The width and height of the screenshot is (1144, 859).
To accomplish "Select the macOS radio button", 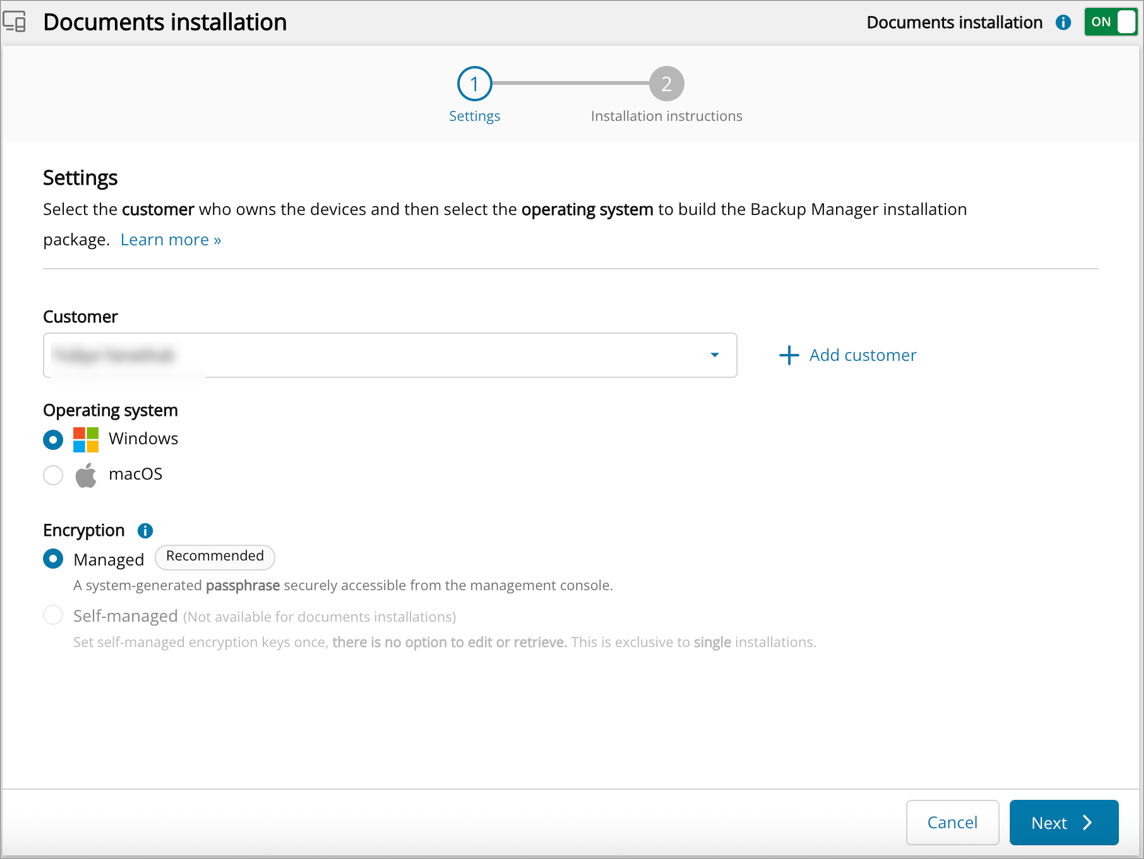I will coord(53,475).
